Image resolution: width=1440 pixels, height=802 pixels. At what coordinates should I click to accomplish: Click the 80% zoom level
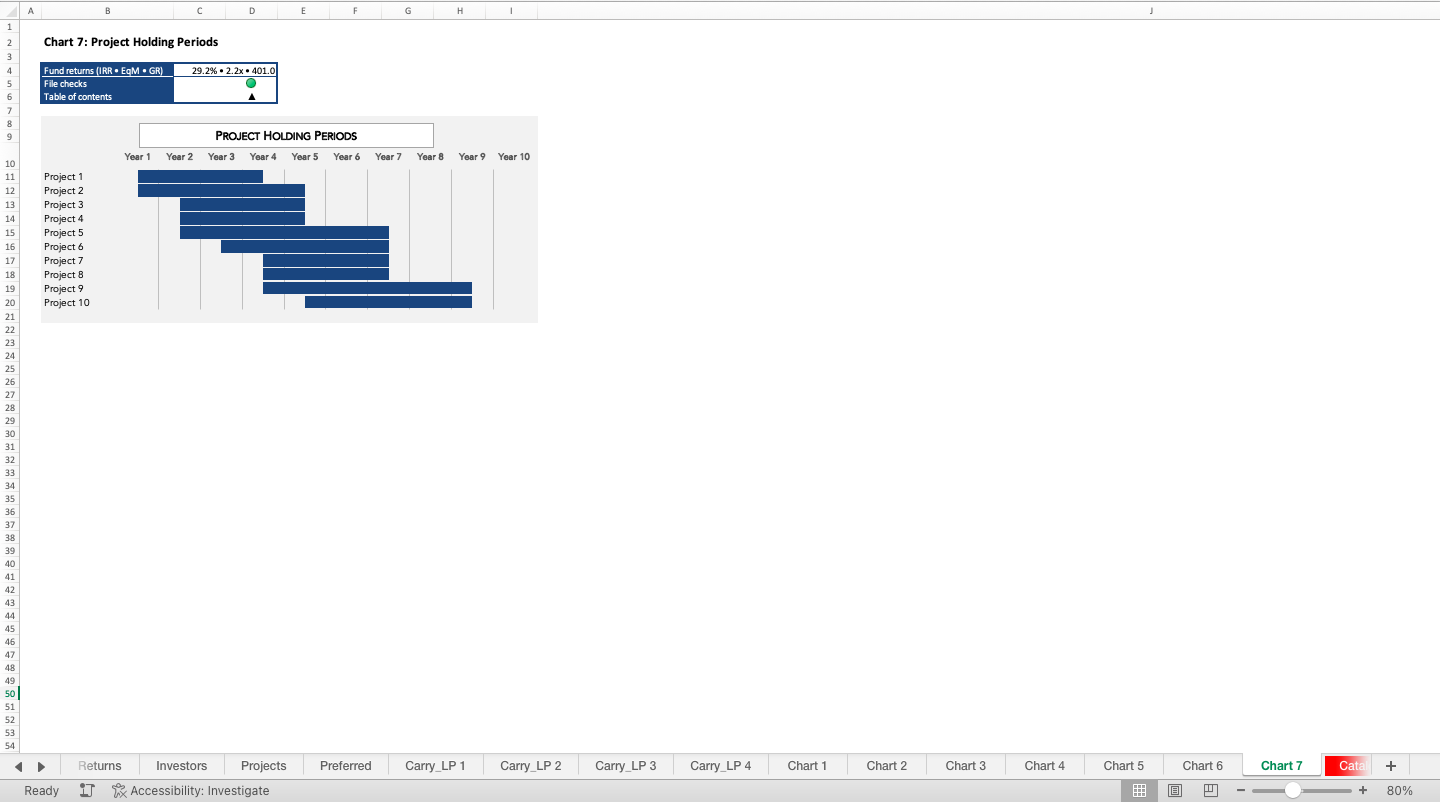[1400, 791]
